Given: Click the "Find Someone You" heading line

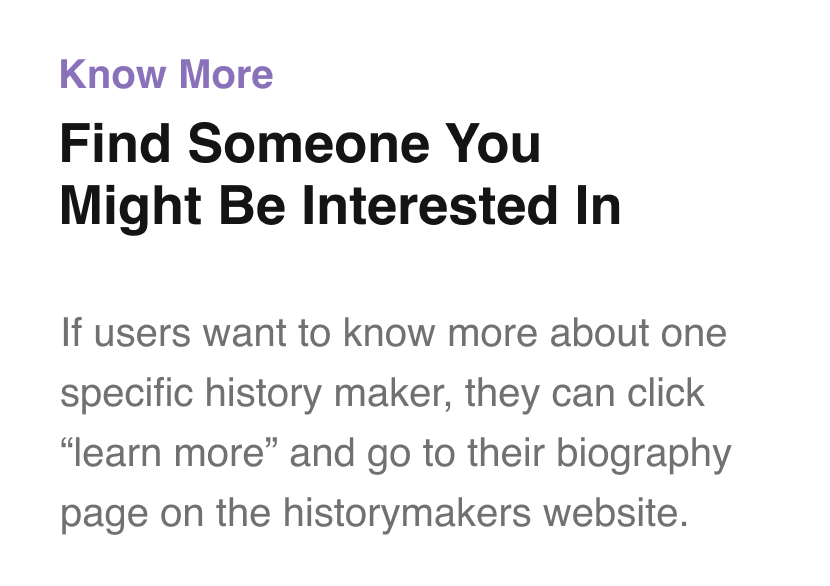Looking at the screenshot, I should tap(300, 143).
